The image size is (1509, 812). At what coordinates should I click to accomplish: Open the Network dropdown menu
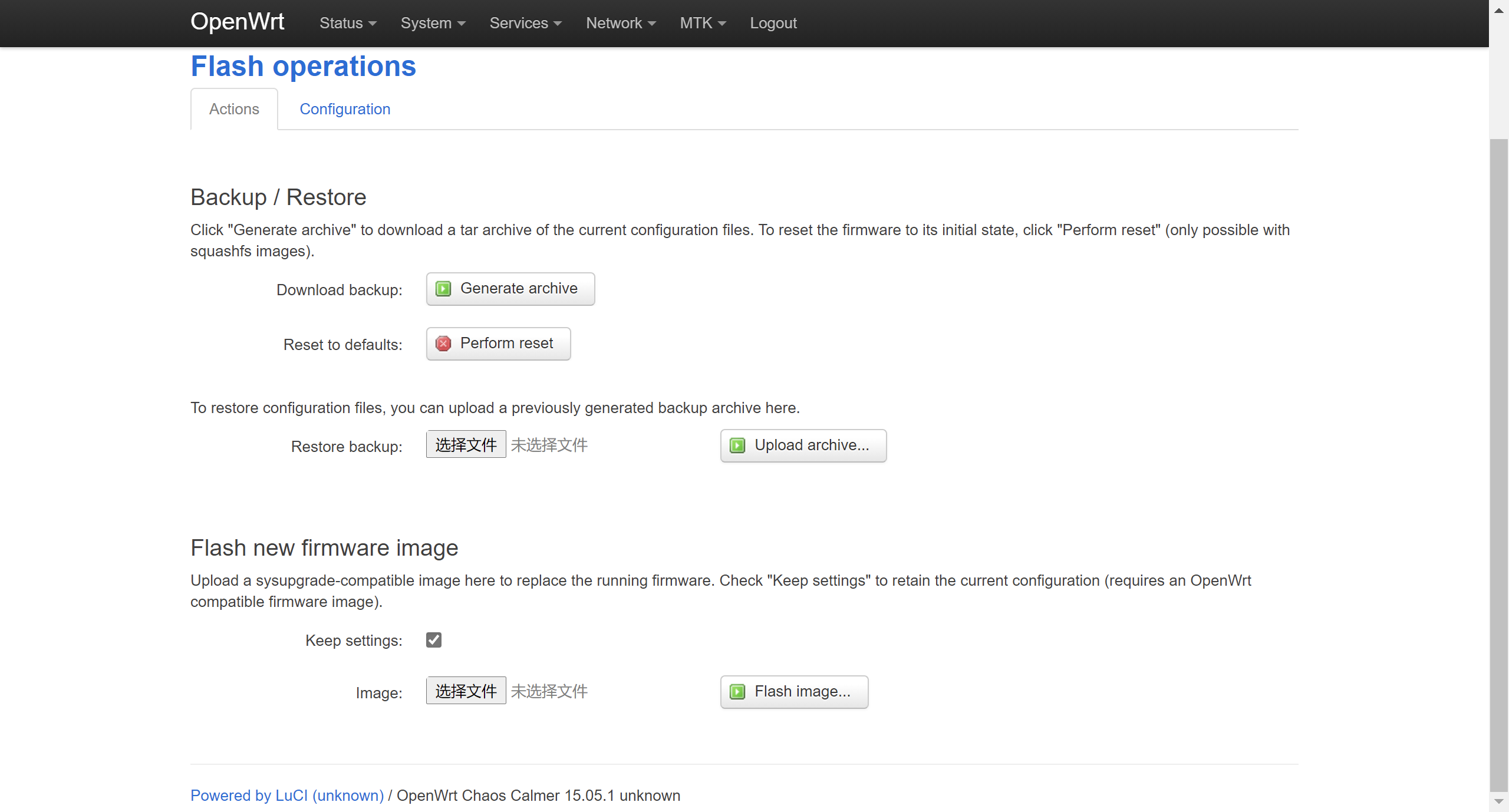pos(621,23)
